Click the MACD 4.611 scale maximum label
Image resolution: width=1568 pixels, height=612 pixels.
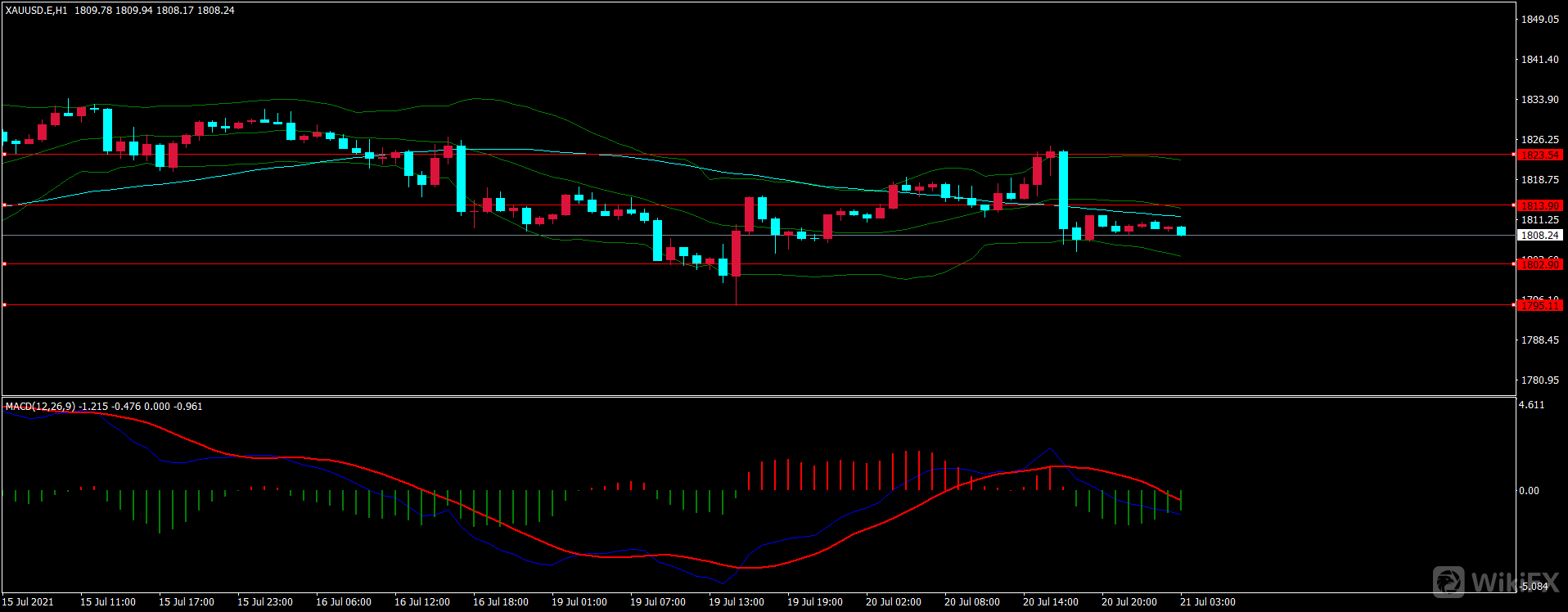pos(1531,405)
